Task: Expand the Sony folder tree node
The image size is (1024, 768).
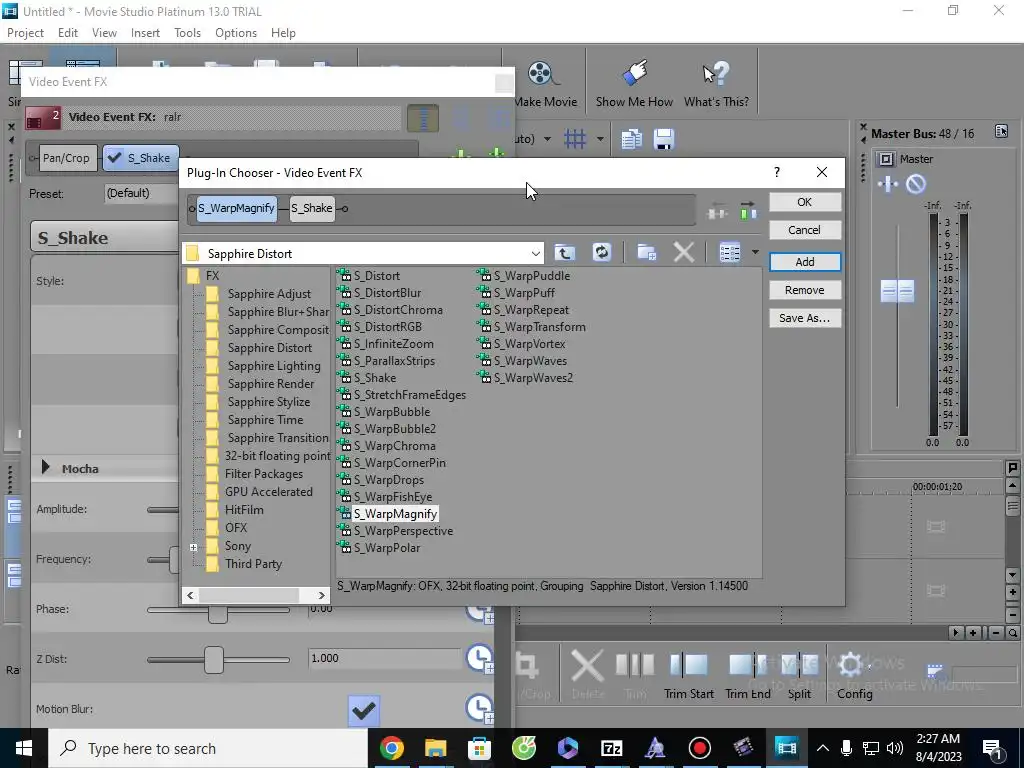Action: (x=193, y=547)
